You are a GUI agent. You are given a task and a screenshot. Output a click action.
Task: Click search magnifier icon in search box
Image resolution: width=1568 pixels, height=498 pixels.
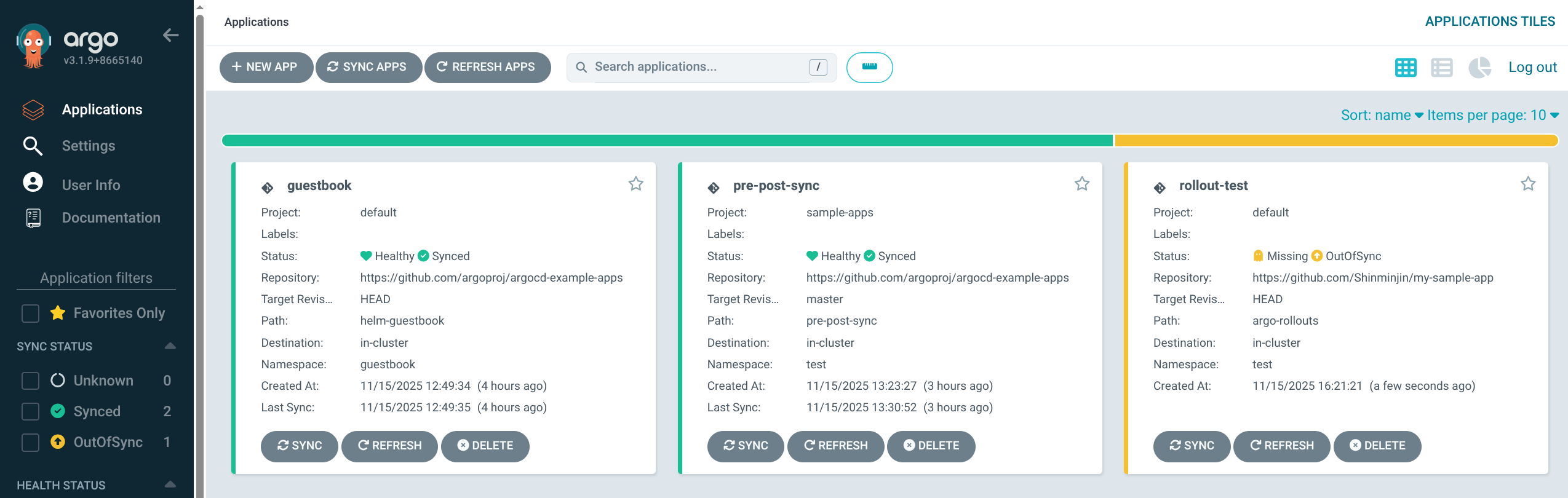coord(581,67)
